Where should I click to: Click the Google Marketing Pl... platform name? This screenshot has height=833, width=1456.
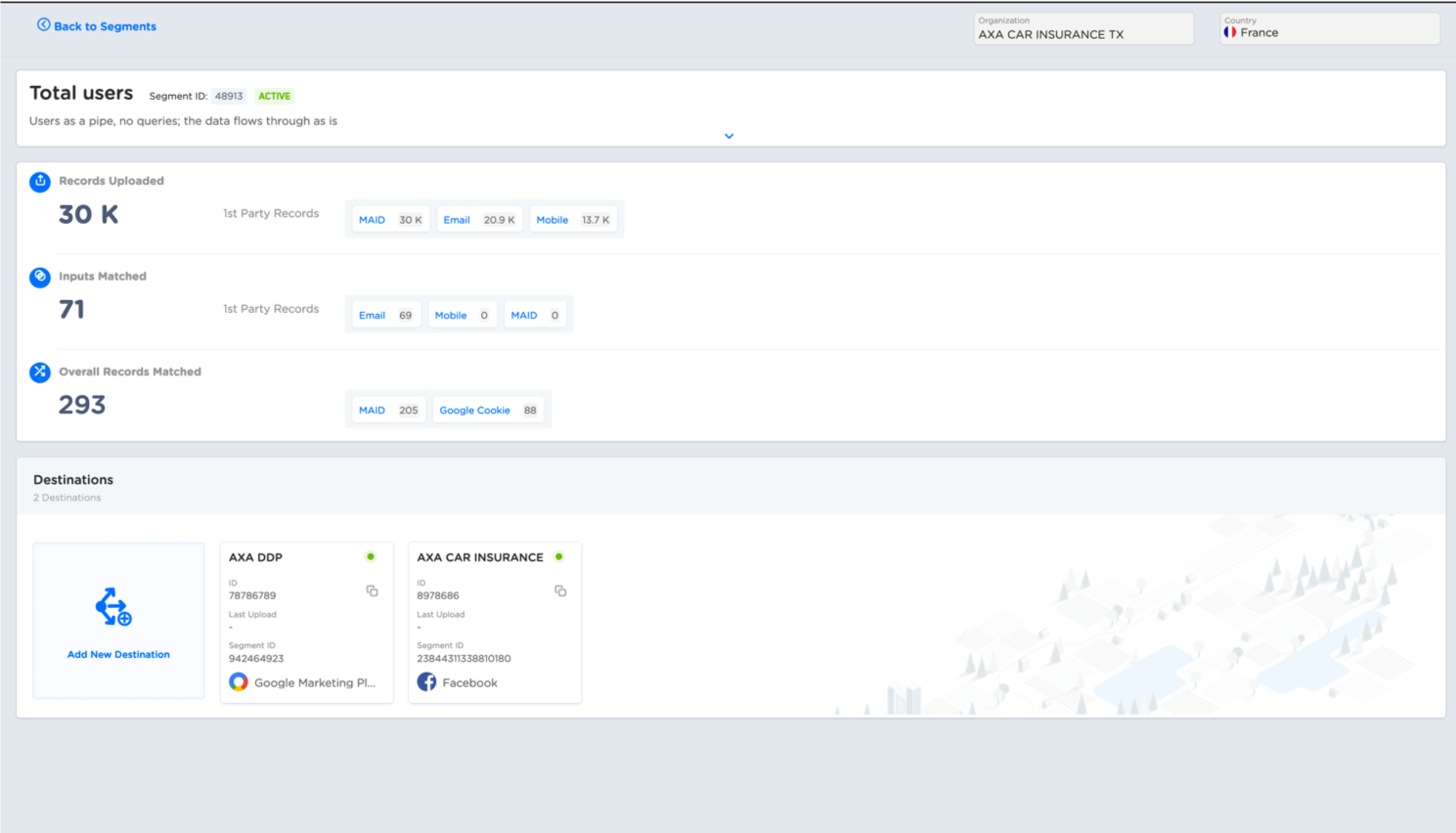click(x=315, y=683)
